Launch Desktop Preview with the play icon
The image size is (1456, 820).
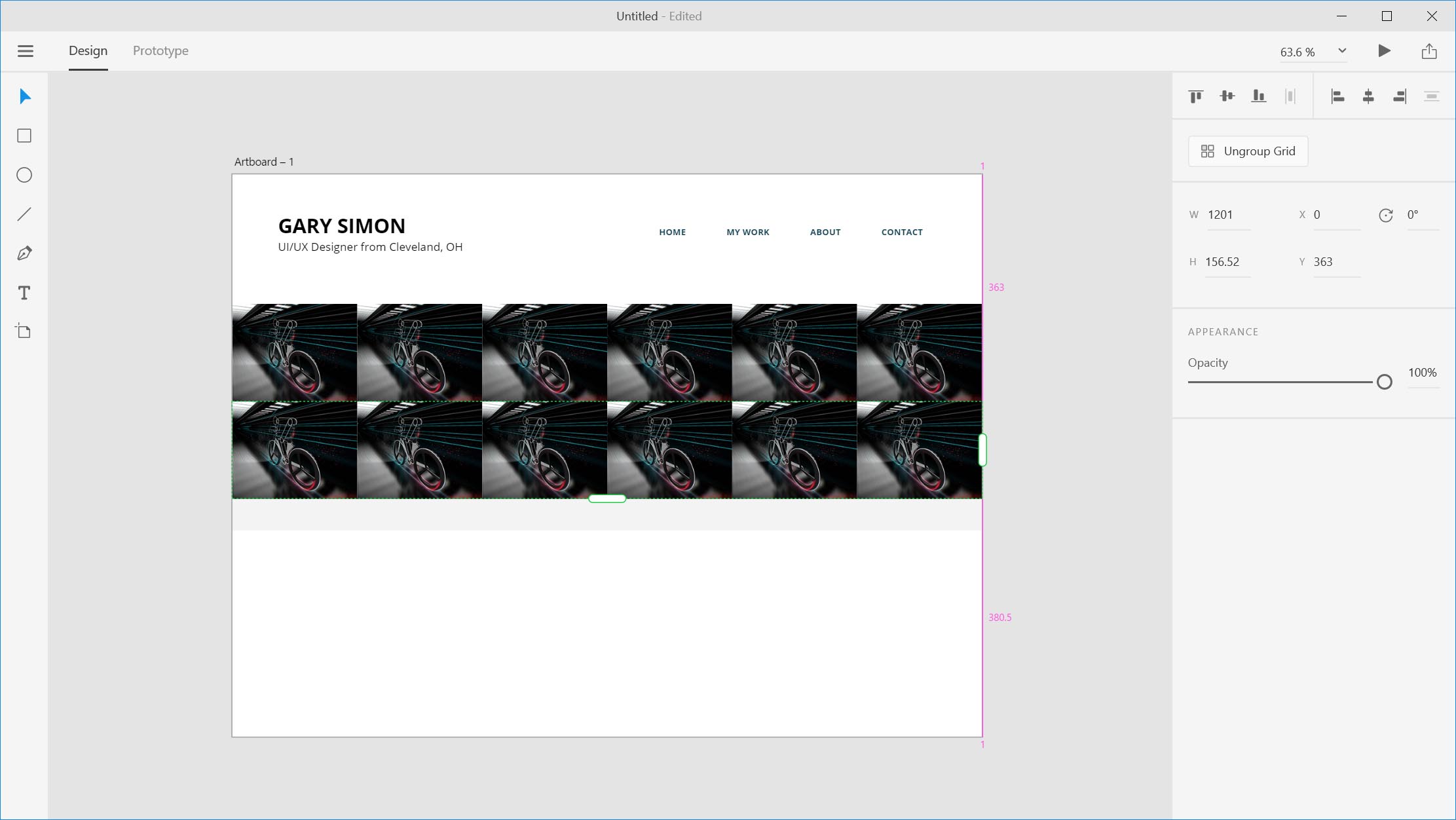[x=1384, y=50]
